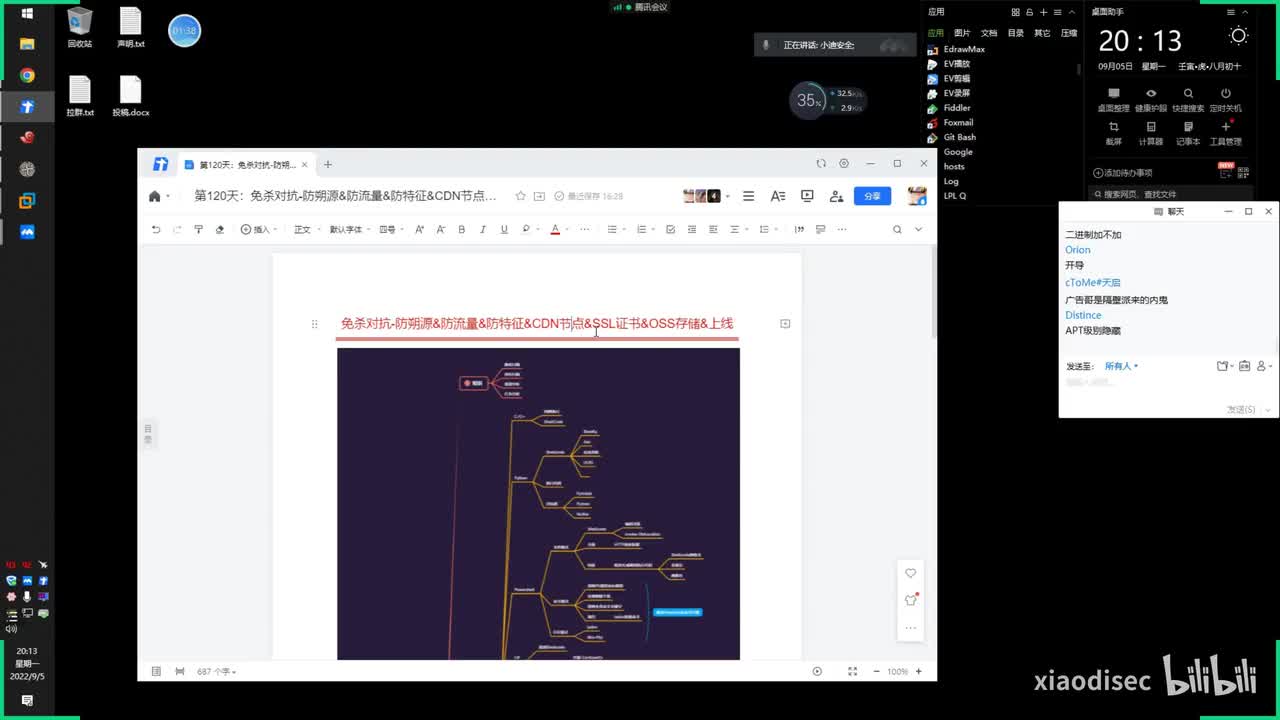Open the text alignment dropdown
Image resolution: width=1280 pixels, height=720 pixels.
point(736,229)
